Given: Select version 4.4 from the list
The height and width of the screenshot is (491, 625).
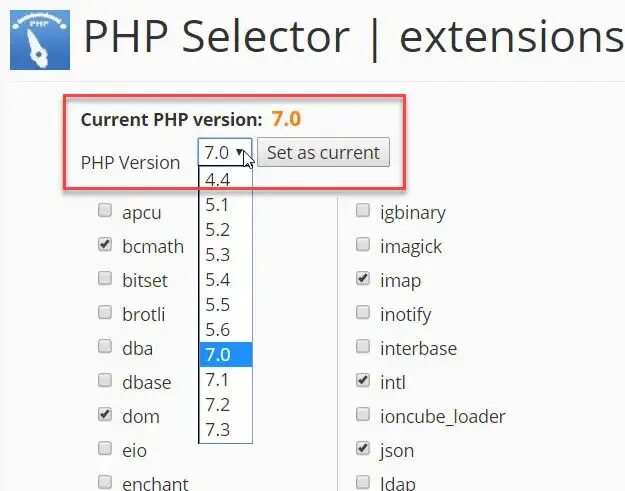Looking at the screenshot, I should [226, 180].
